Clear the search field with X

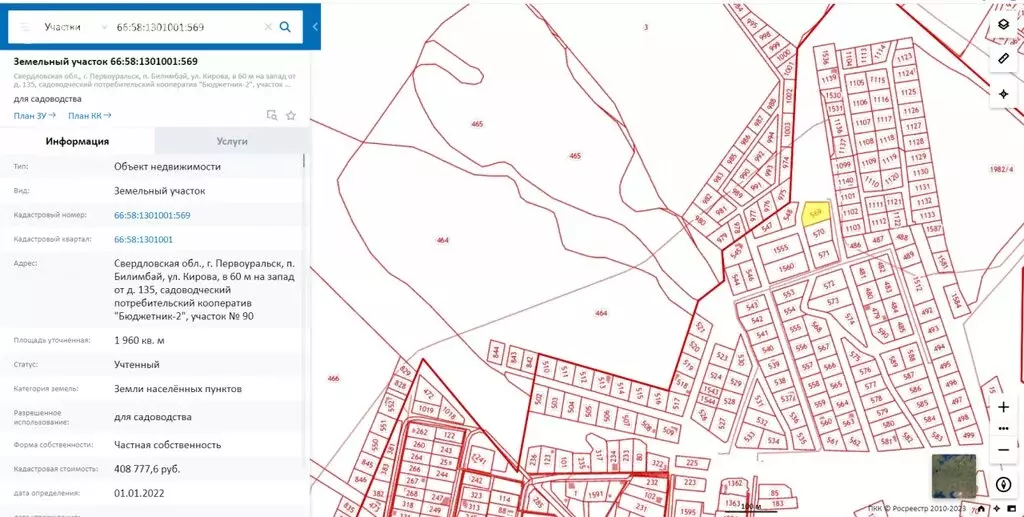[267, 27]
